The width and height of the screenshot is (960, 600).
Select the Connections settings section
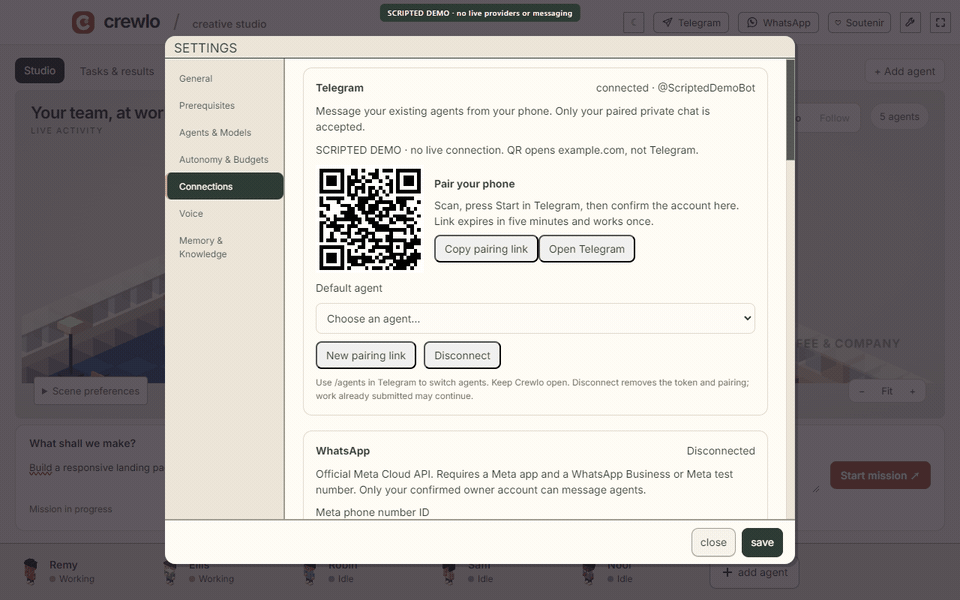click(225, 186)
